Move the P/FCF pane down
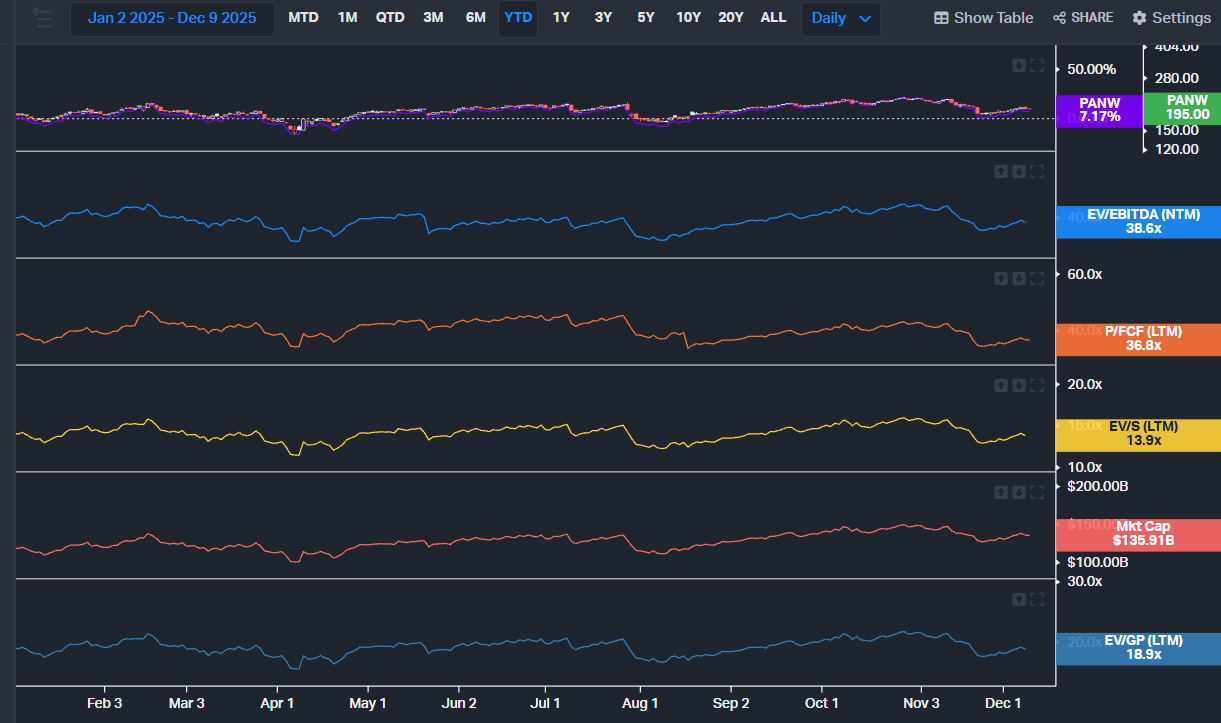This screenshot has height=723, width=1221. [1018, 279]
